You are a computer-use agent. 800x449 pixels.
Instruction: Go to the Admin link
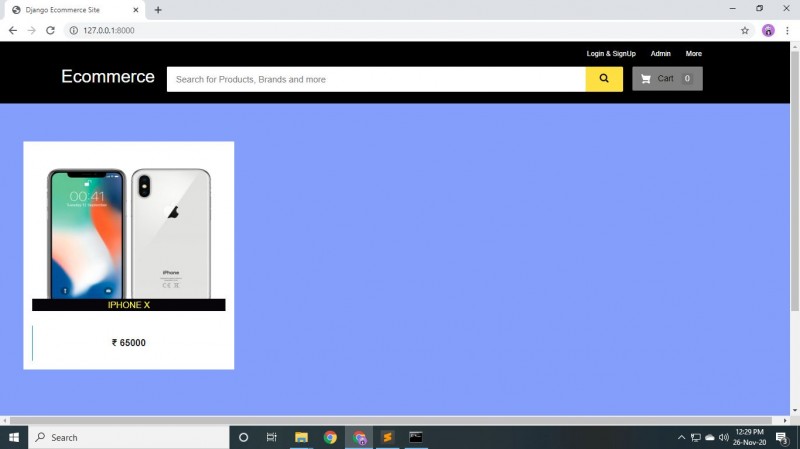(x=660, y=54)
